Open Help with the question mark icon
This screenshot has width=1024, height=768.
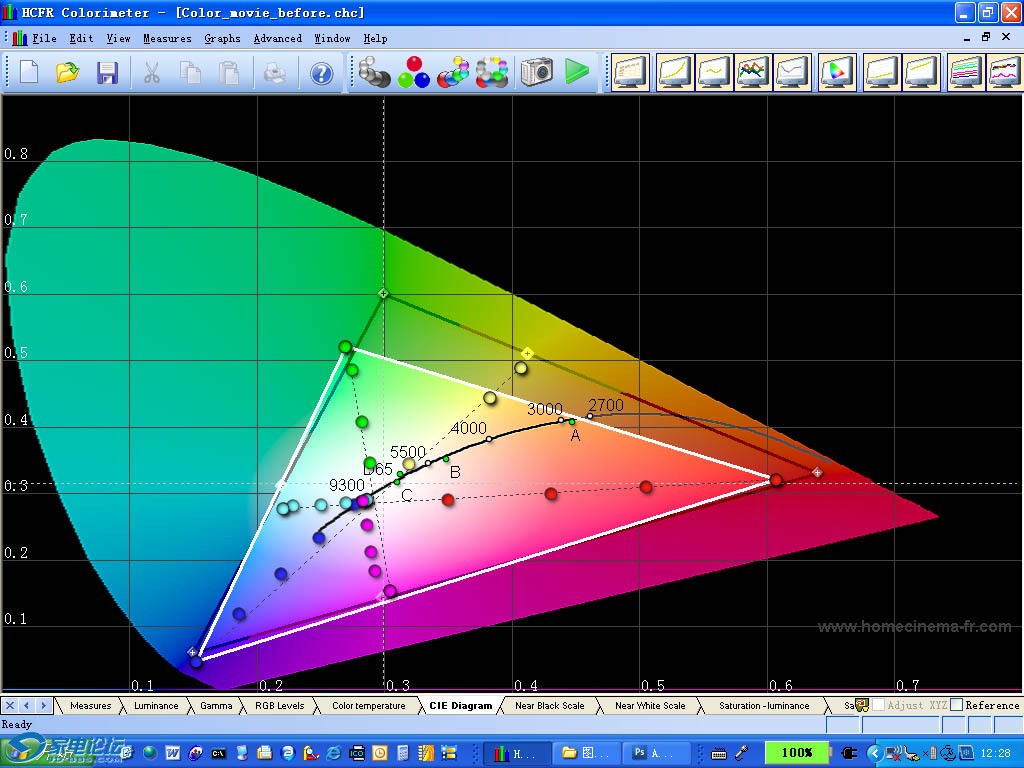[x=321, y=73]
